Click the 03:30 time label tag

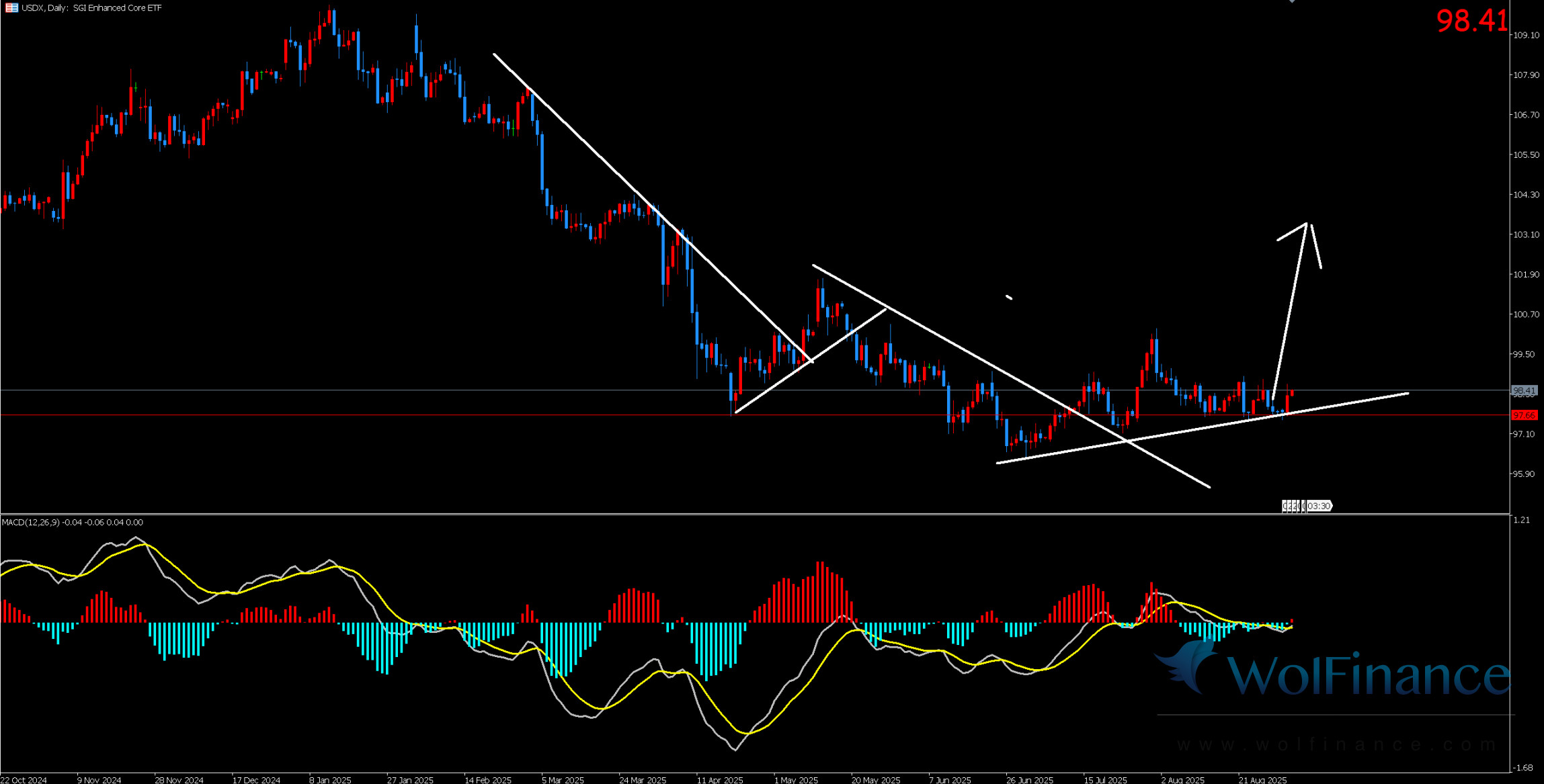[1318, 506]
